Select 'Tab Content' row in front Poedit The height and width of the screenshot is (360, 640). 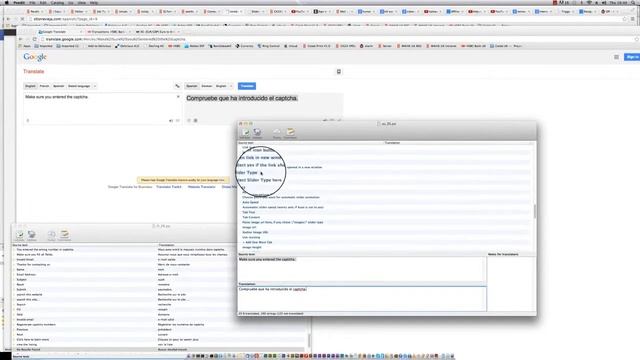pyautogui.click(x=384, y=217)
